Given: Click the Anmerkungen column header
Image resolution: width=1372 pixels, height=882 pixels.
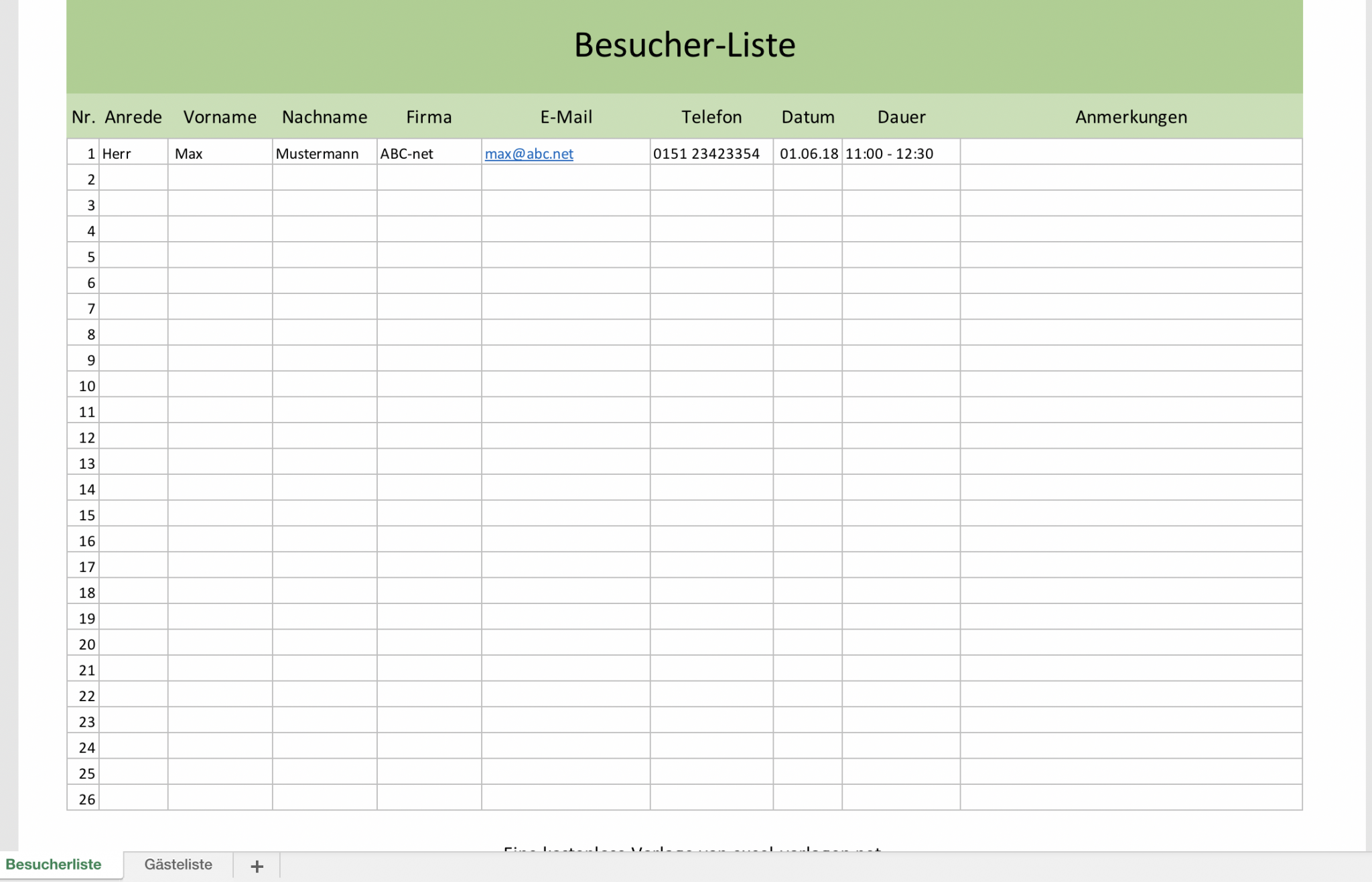Looking at the screenshot, I should click(x=1131, y=117).
